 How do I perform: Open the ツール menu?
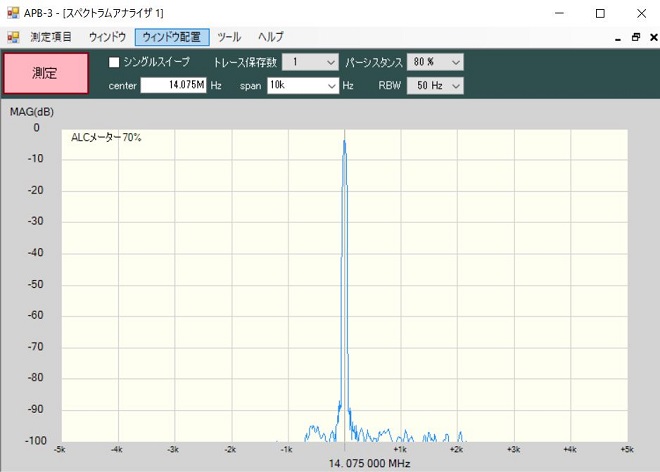(229, 37)
